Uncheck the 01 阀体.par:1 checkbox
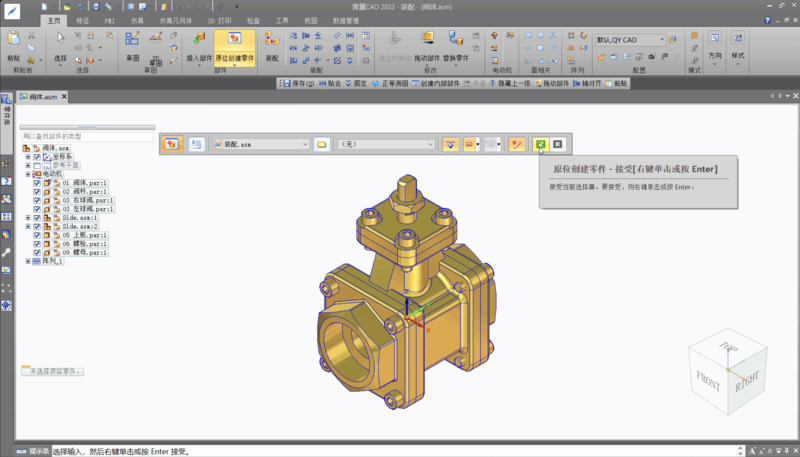Screen dimensions: 800x457 [37, 183]
